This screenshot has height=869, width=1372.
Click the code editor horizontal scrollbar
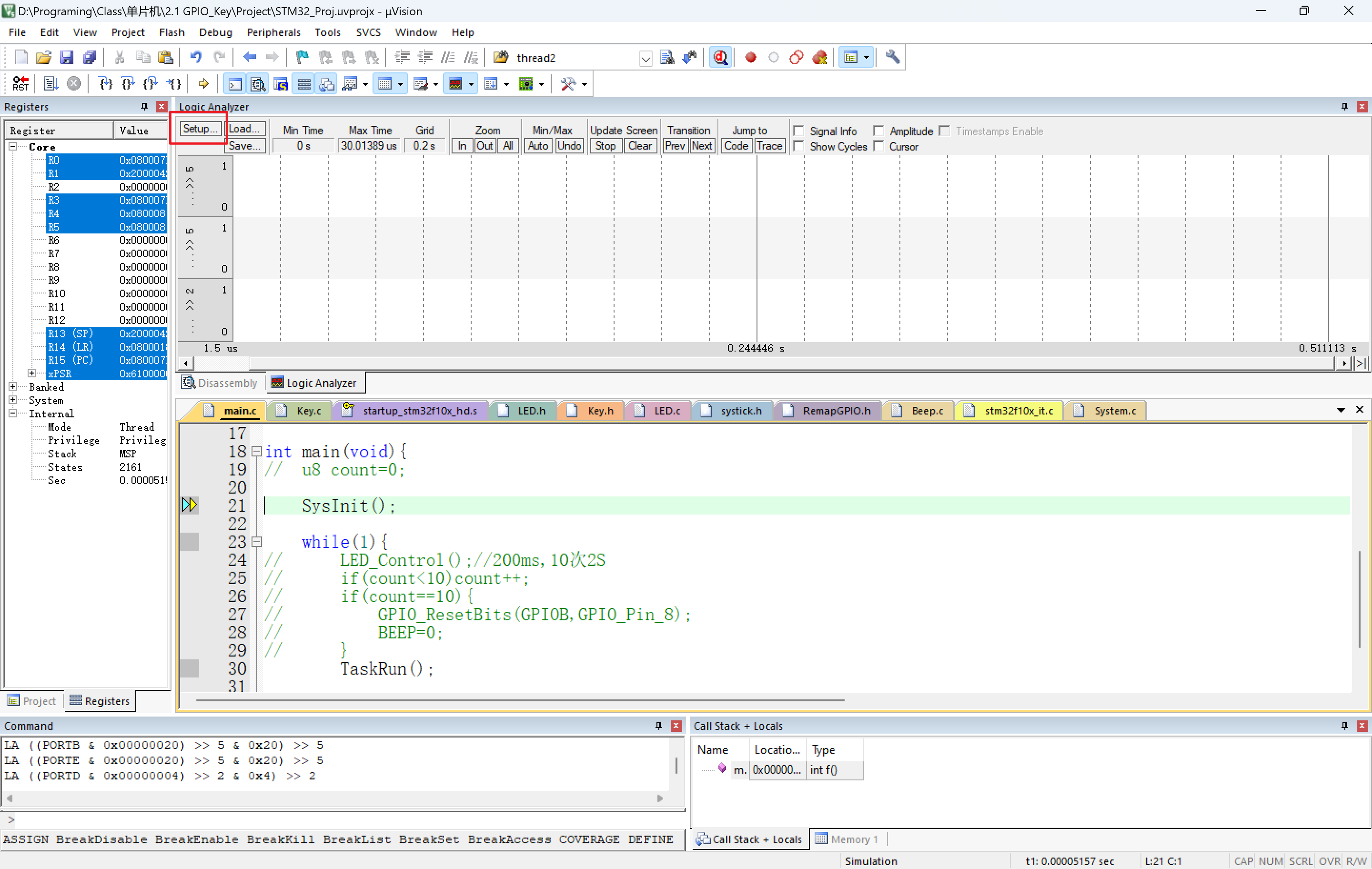pyautogui.click(x=520, y=700)
